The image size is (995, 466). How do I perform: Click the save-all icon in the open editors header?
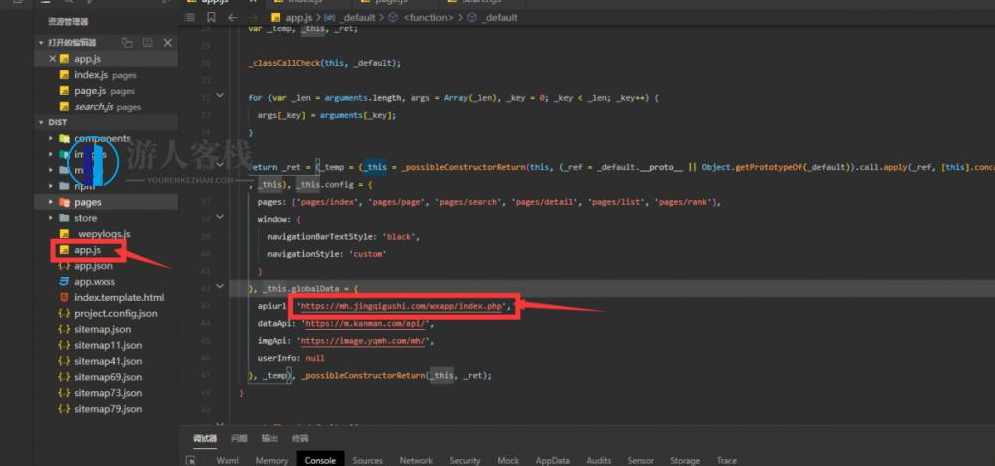148,43
